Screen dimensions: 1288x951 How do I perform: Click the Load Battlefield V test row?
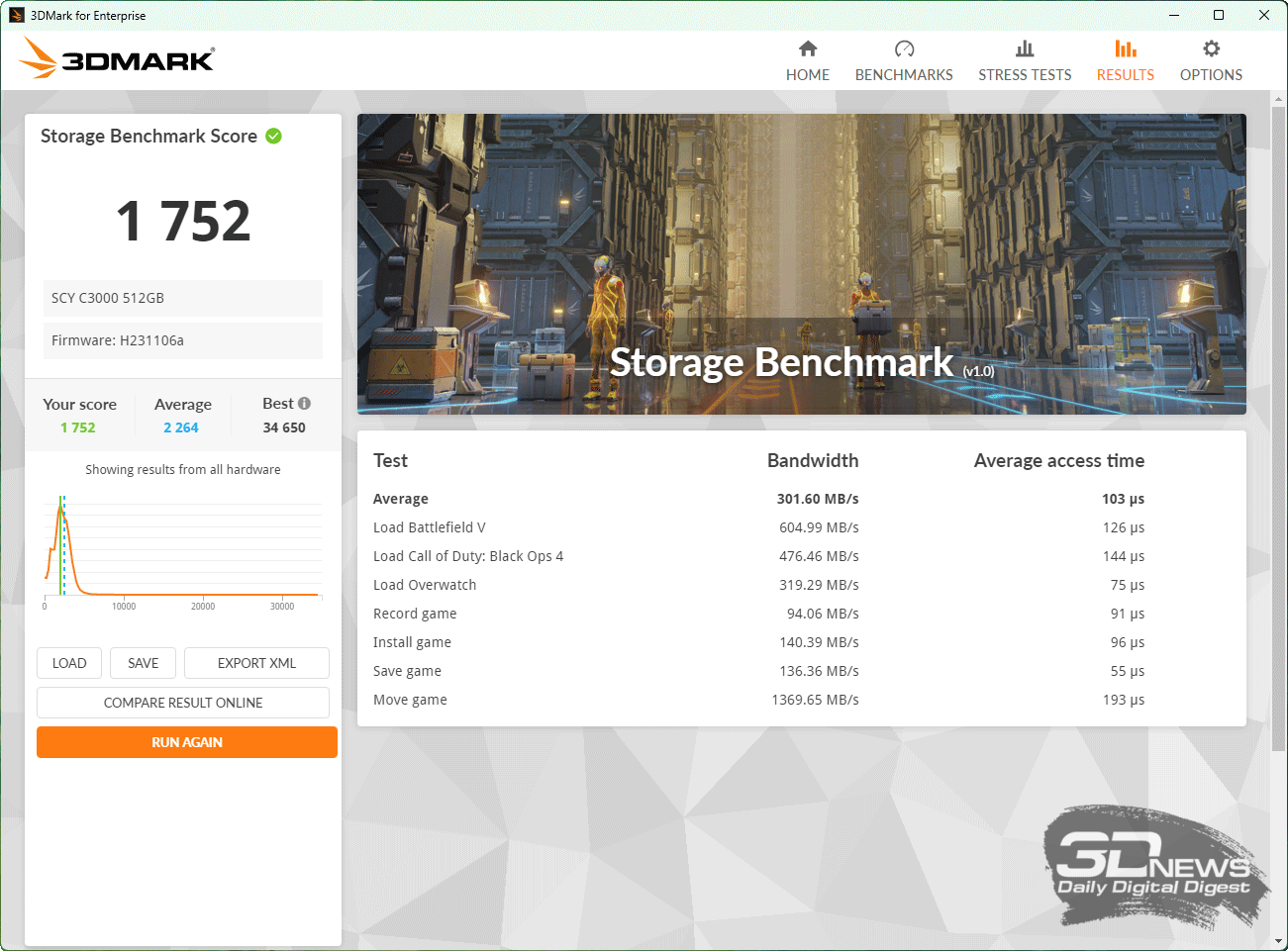pyautogui.click(x=802, y=527)
